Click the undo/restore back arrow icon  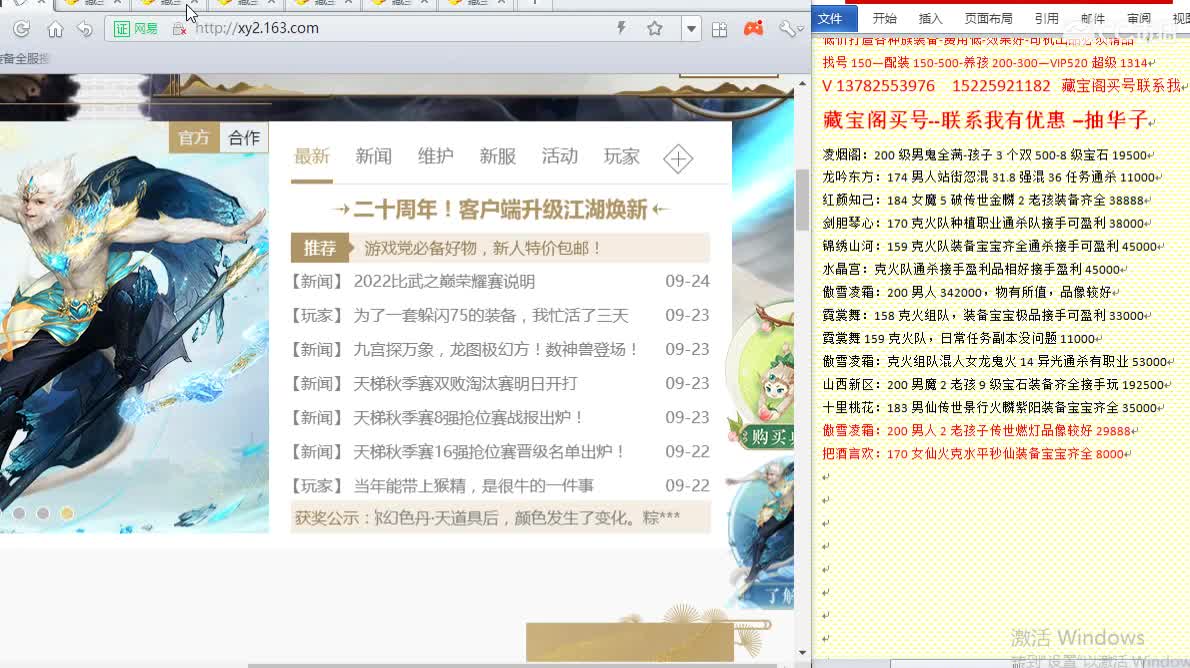coord(85,29)
